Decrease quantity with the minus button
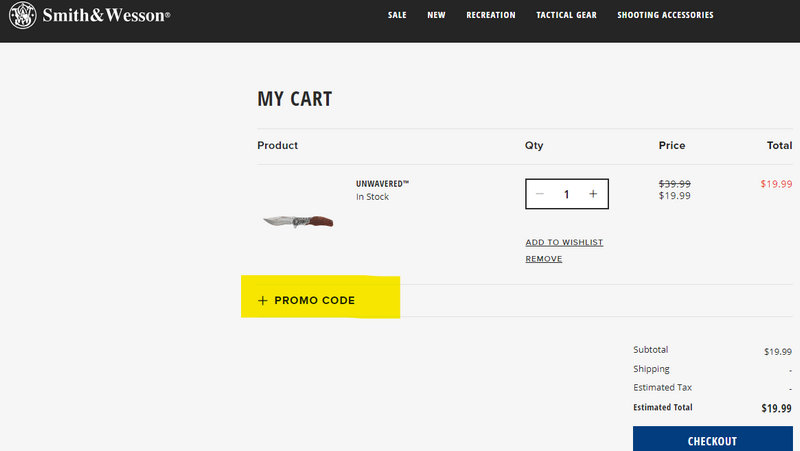The height and width of the screenshot is (451, 800). coord(540,194)
